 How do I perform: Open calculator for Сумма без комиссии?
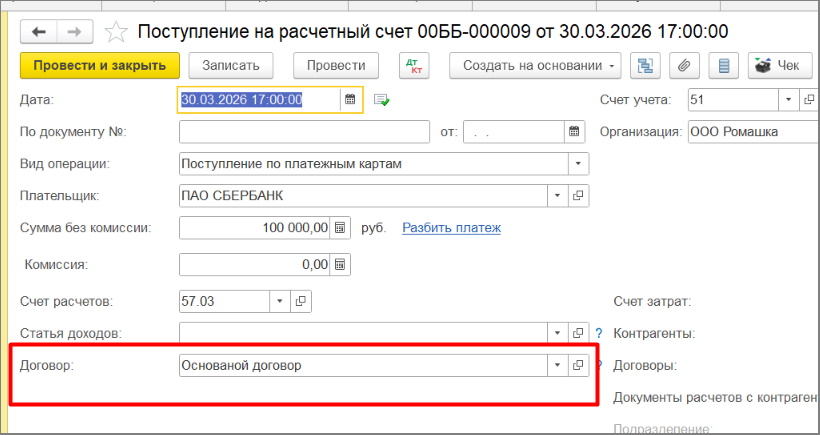coord(340,228)
